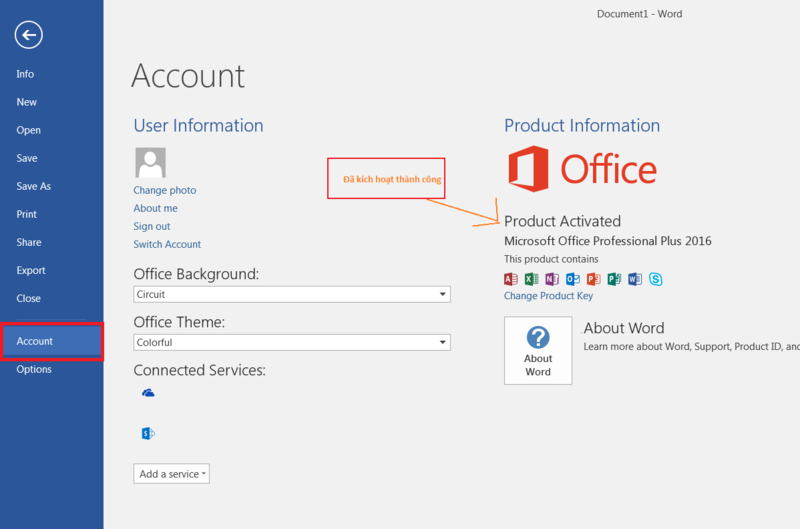Click the 'This product contains' text

click(x=551, y=259)
